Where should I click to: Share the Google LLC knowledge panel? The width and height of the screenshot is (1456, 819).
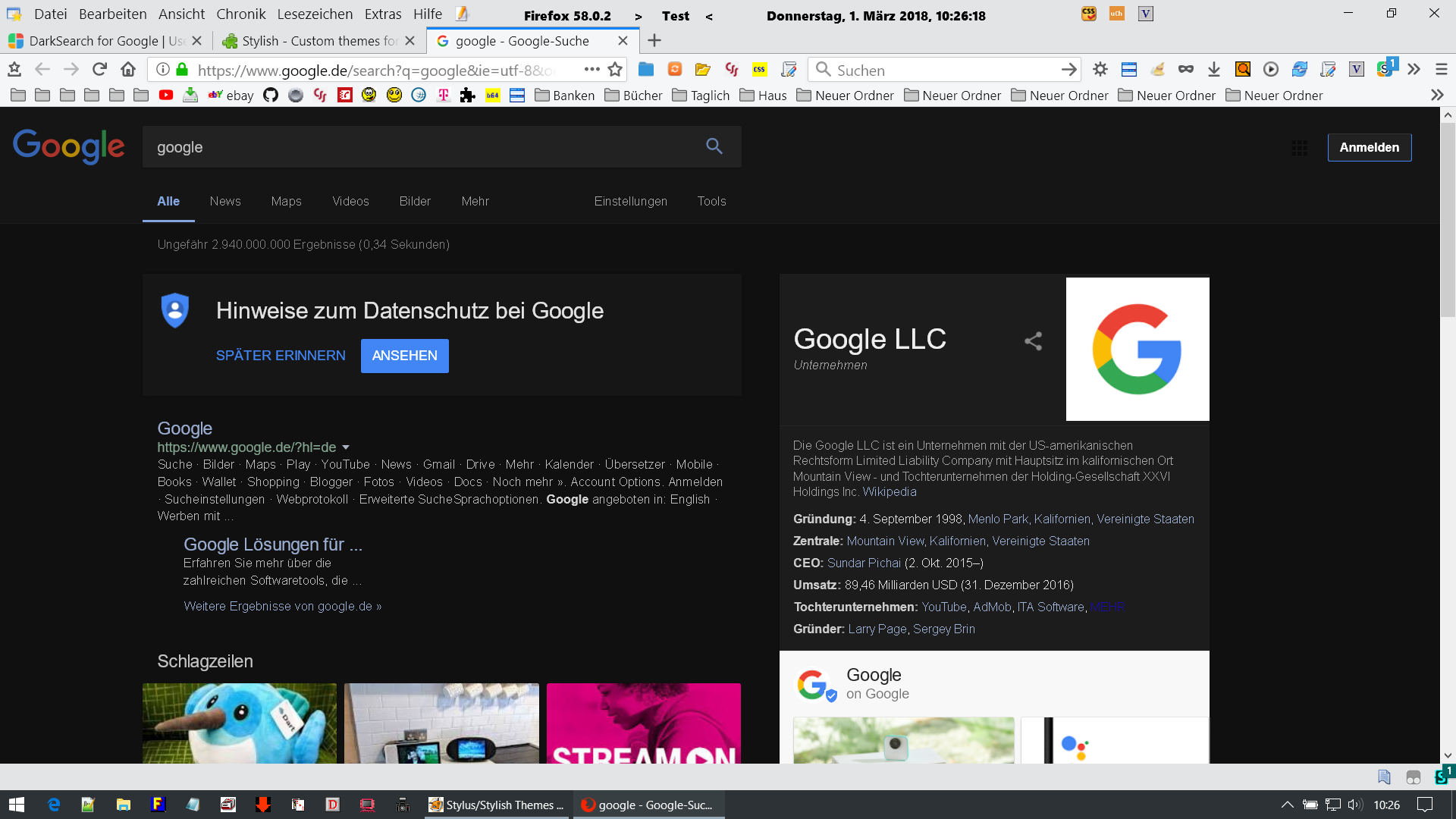[x=1033, y=341]
